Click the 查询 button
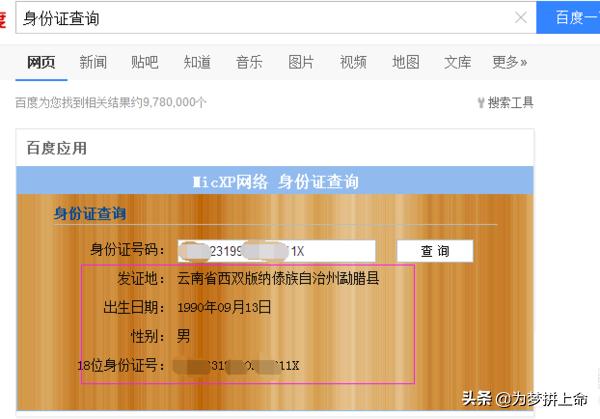Screen dimensions: 600x419 [x=435, y=251]
